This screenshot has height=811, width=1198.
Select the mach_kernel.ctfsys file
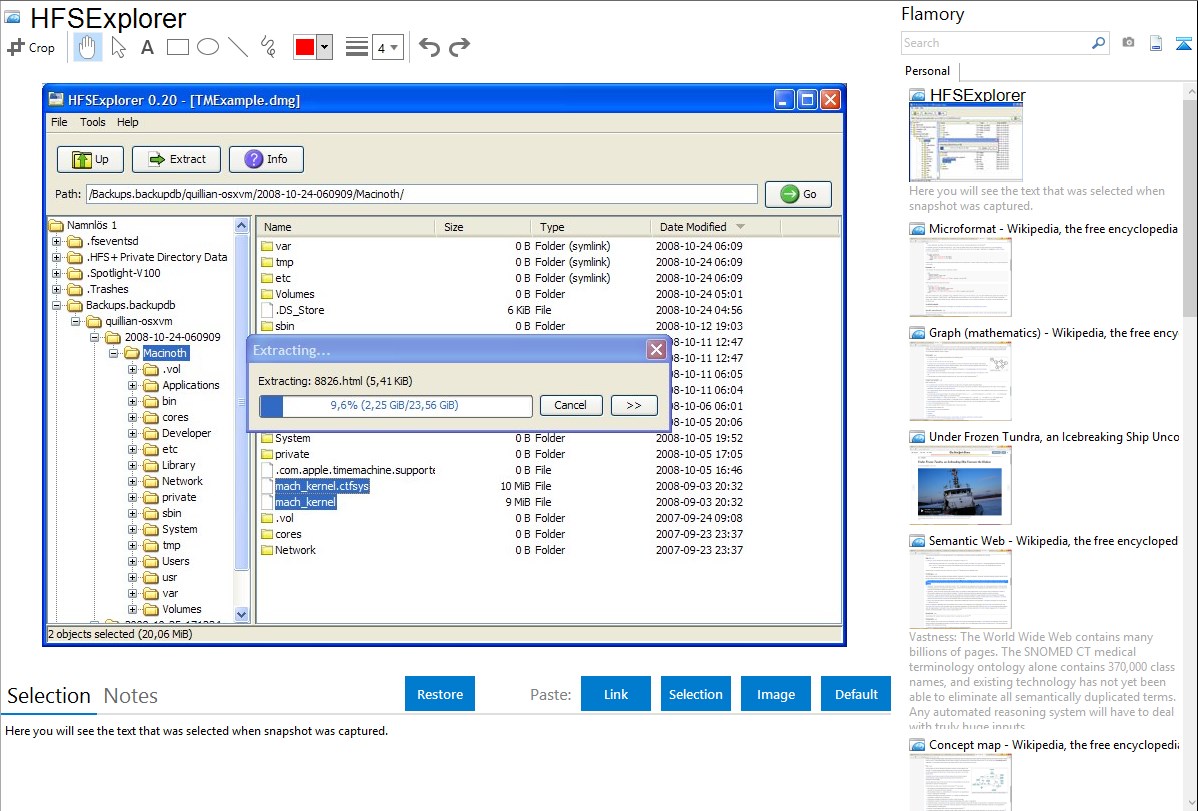pyautogui.click(x=322, y=486)
